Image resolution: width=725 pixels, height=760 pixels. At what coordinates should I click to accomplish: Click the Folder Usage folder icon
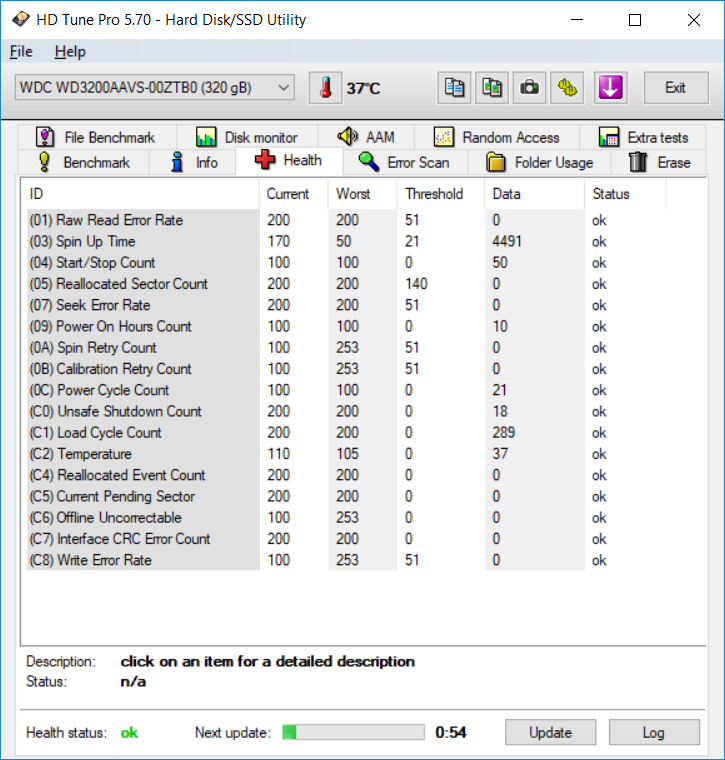point(496,162)
